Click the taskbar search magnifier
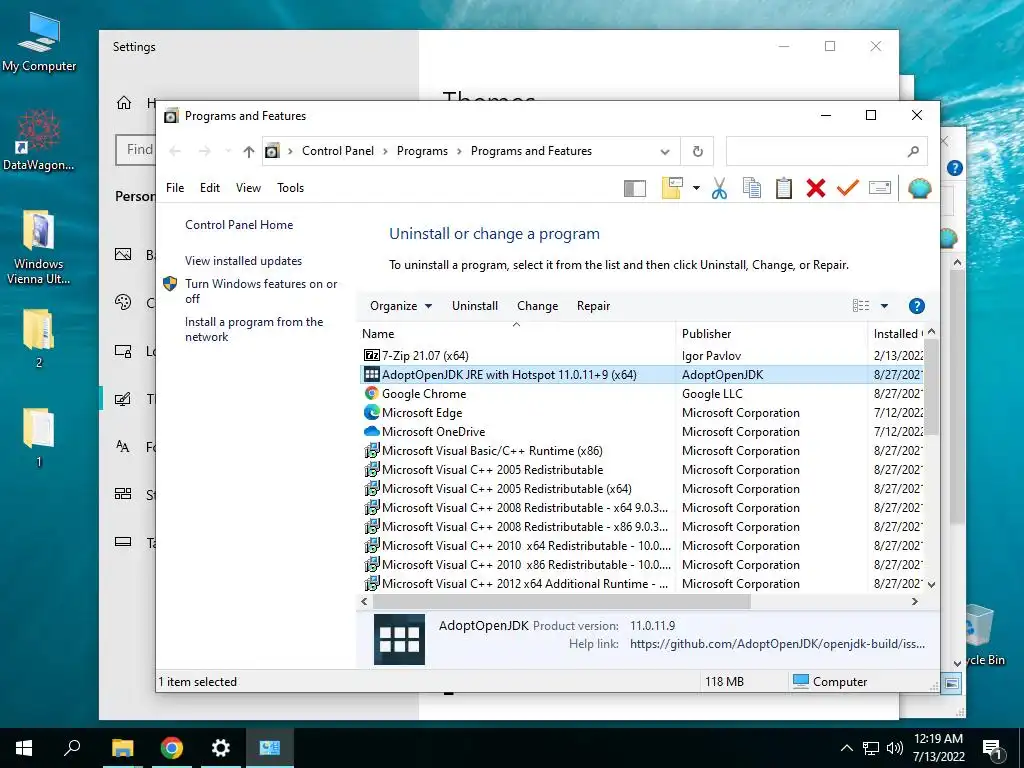 pos(72,748)
